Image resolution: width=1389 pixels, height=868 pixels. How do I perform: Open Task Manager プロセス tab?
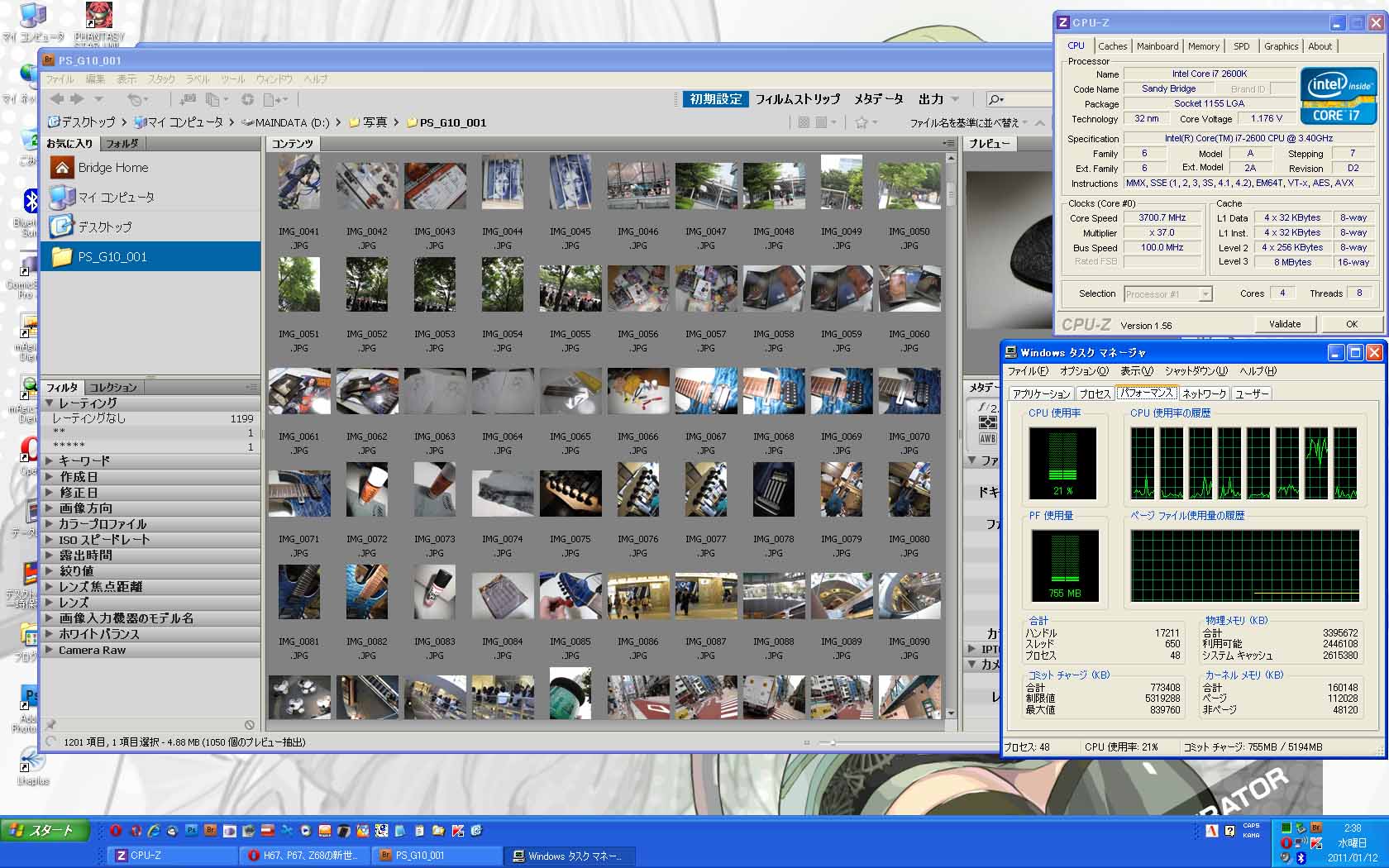click(x=1095, y=394)
